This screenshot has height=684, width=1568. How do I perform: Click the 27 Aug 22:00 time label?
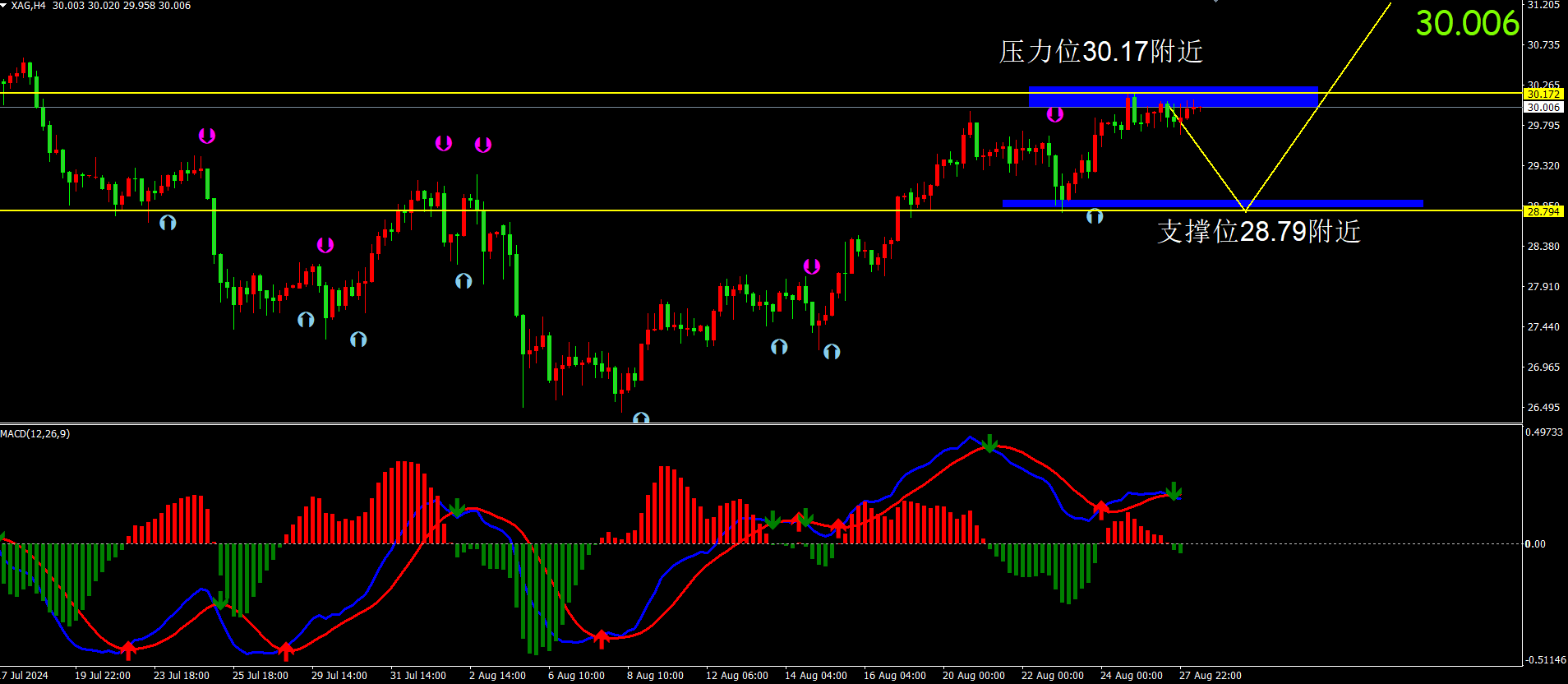coord(1211,676)
